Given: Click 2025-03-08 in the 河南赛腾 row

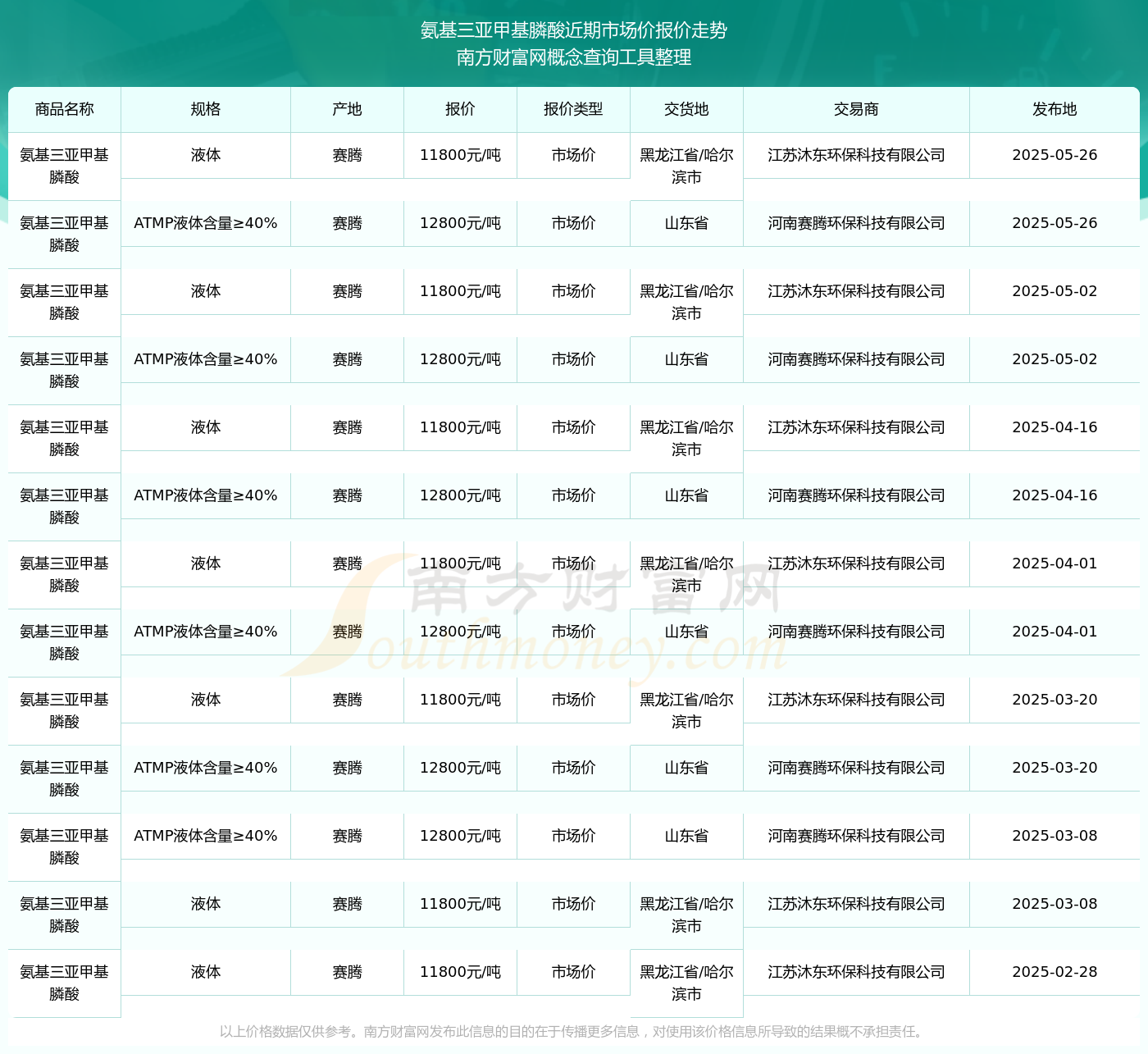Looking at the screenshot, I should click(1055, 836).
